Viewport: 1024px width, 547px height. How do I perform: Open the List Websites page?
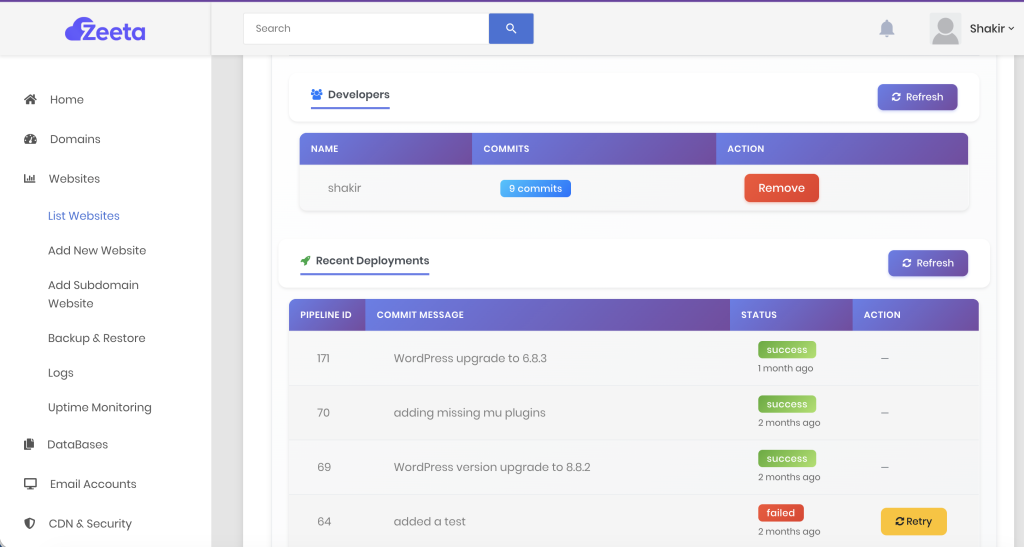(x=84, y=216)
